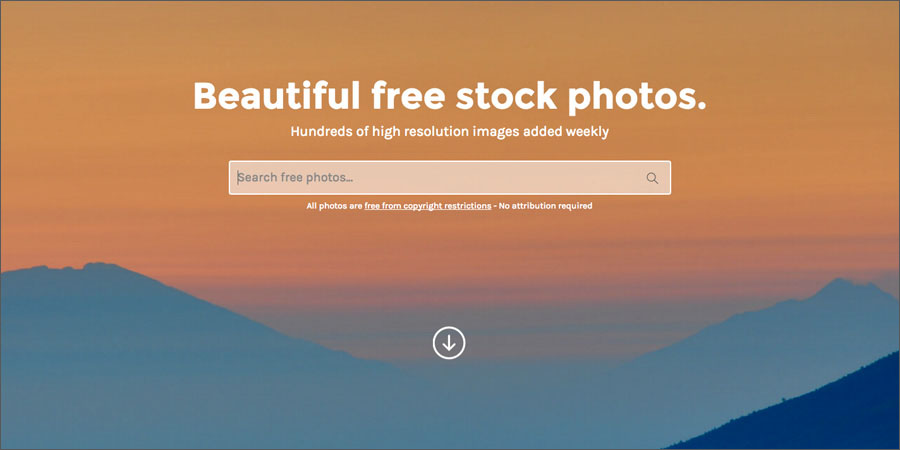
Task: Open the "free from copyright restrictions" link
Action: (x=428, y=205)
